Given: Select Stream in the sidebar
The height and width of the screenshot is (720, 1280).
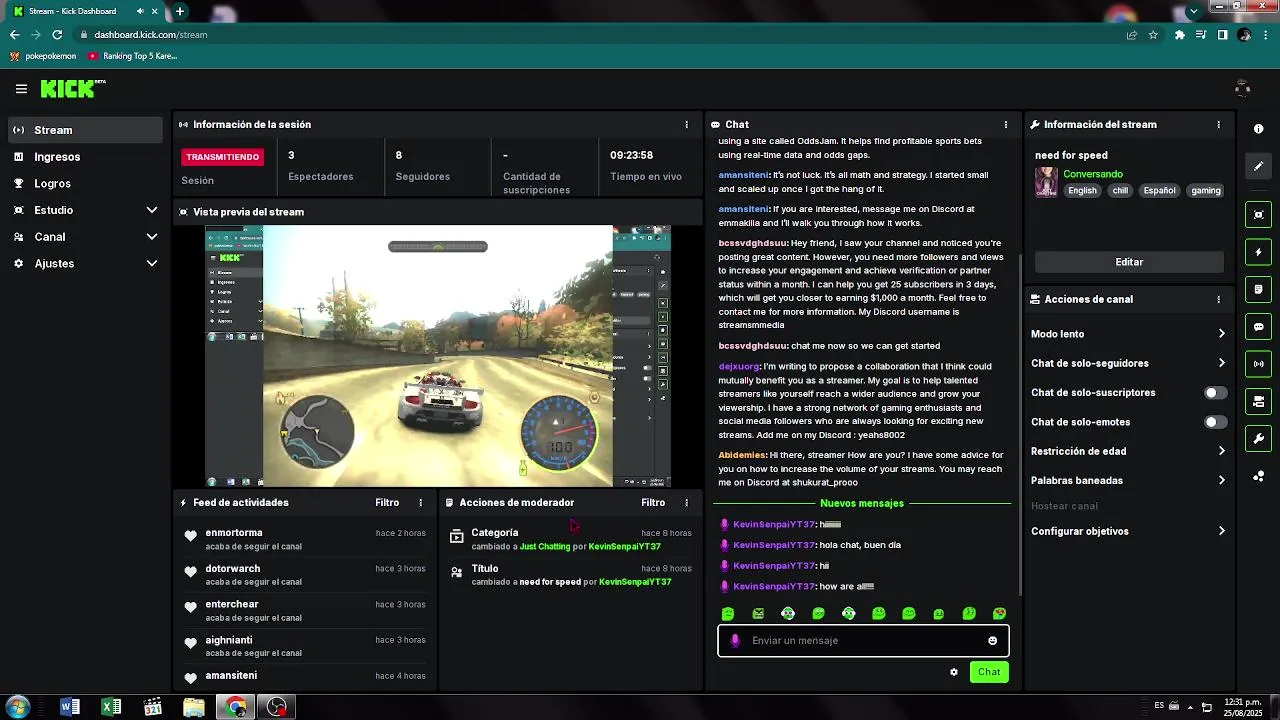Looking at the screenshot, I should tap(84, 130).
